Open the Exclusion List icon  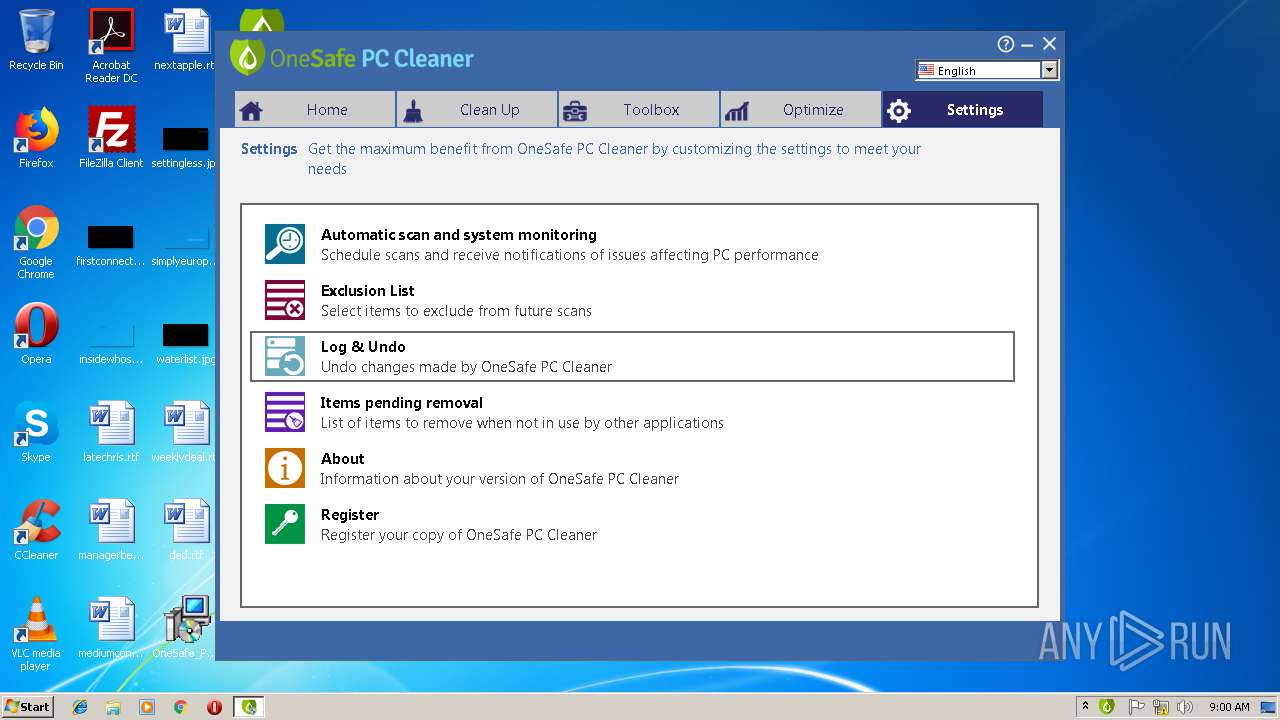[x=285, y=300]
